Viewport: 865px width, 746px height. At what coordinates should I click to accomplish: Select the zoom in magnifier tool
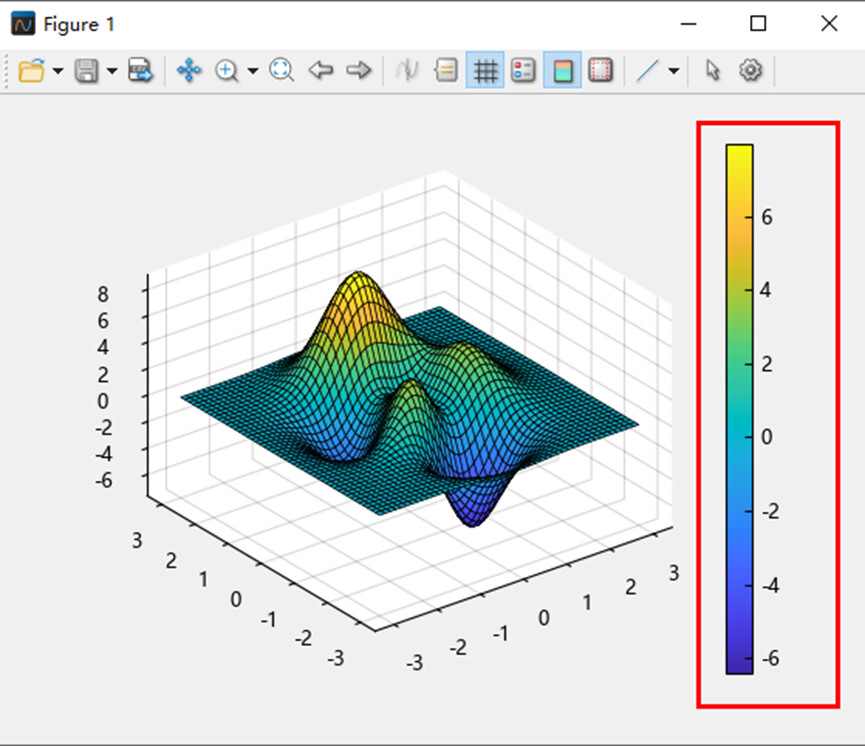tap(227, 71)
